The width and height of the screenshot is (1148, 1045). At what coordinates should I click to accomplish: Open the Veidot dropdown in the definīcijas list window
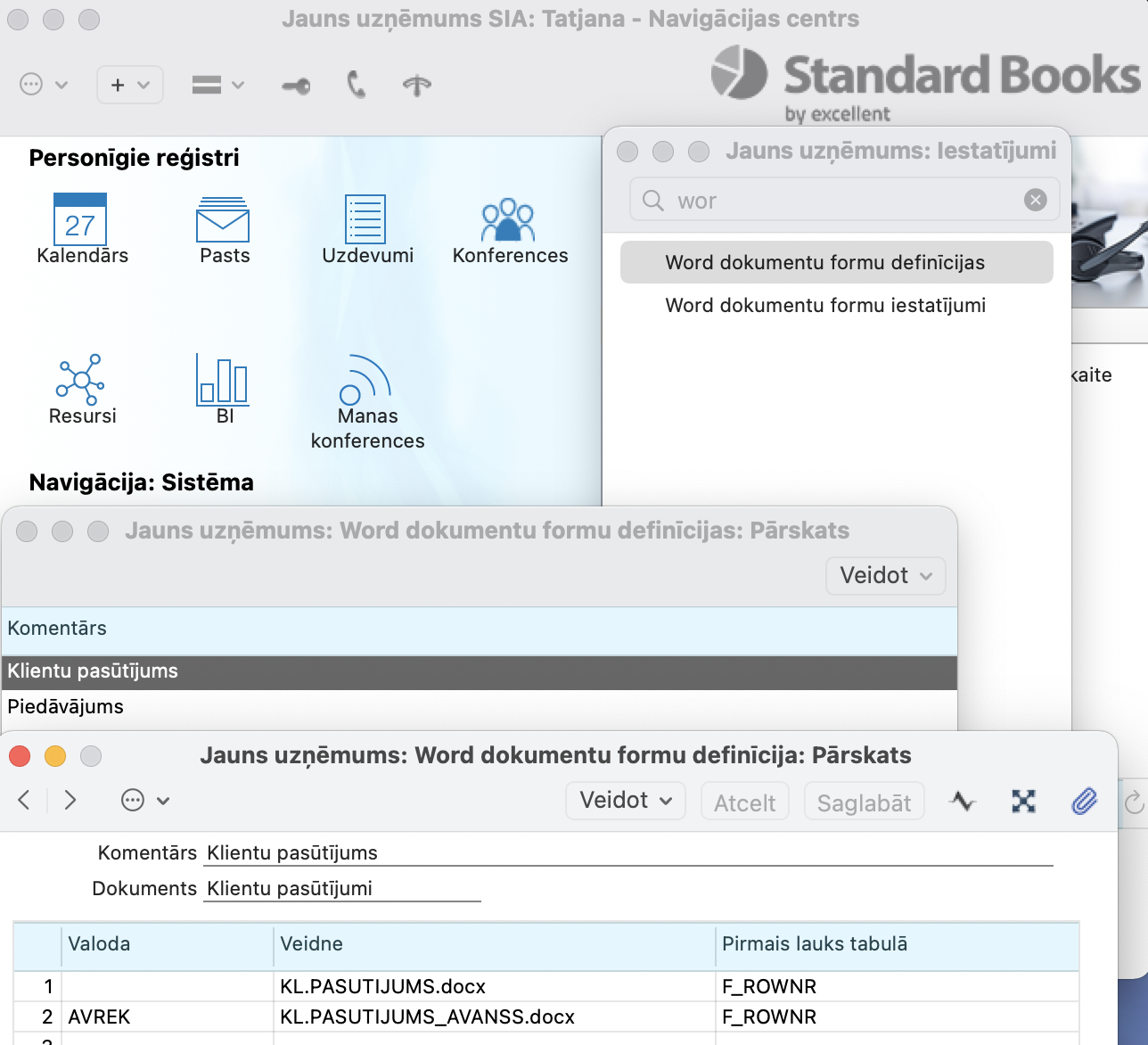click(885, 576)
